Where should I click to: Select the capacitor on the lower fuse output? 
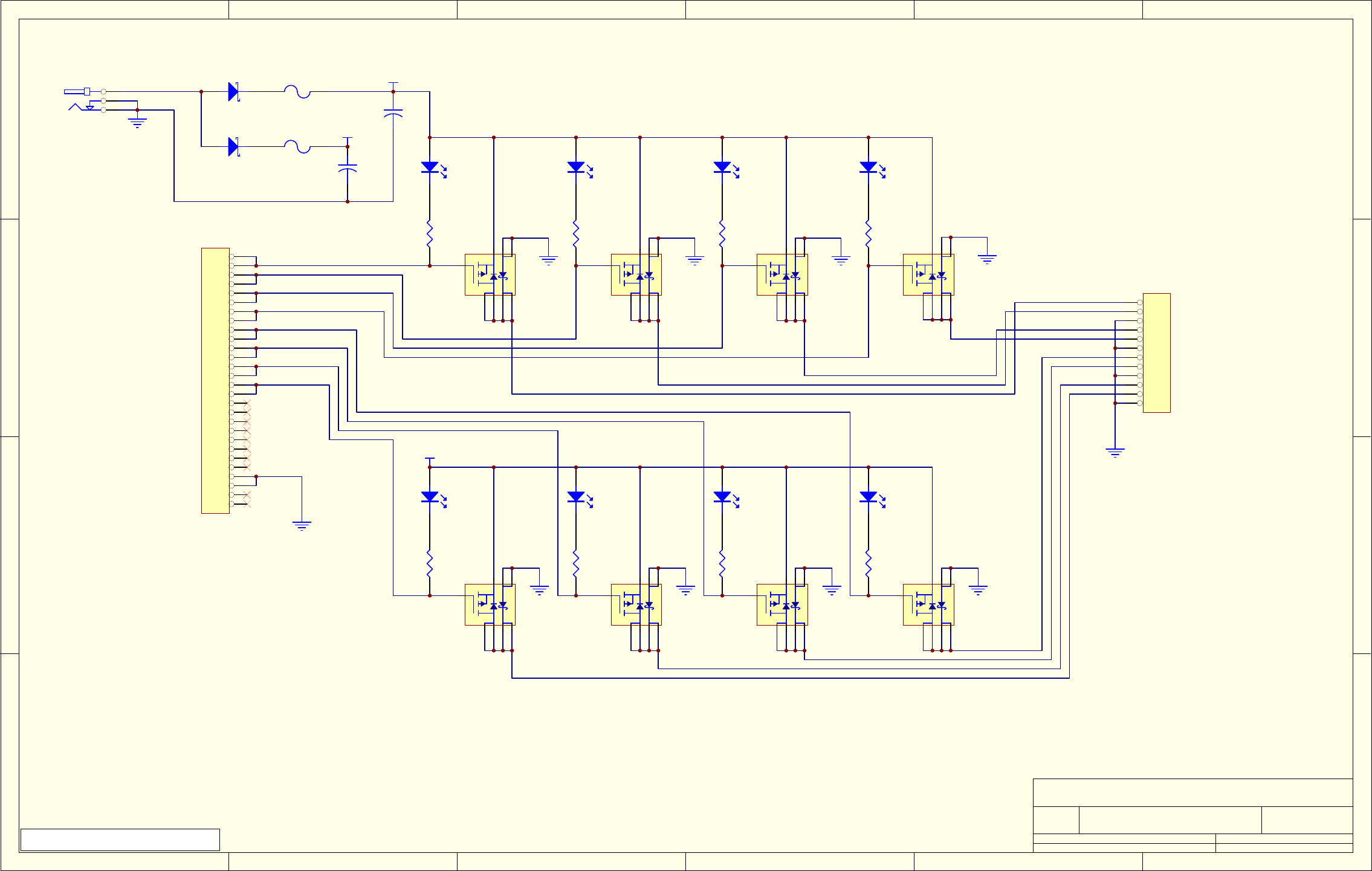pos(348,168)
